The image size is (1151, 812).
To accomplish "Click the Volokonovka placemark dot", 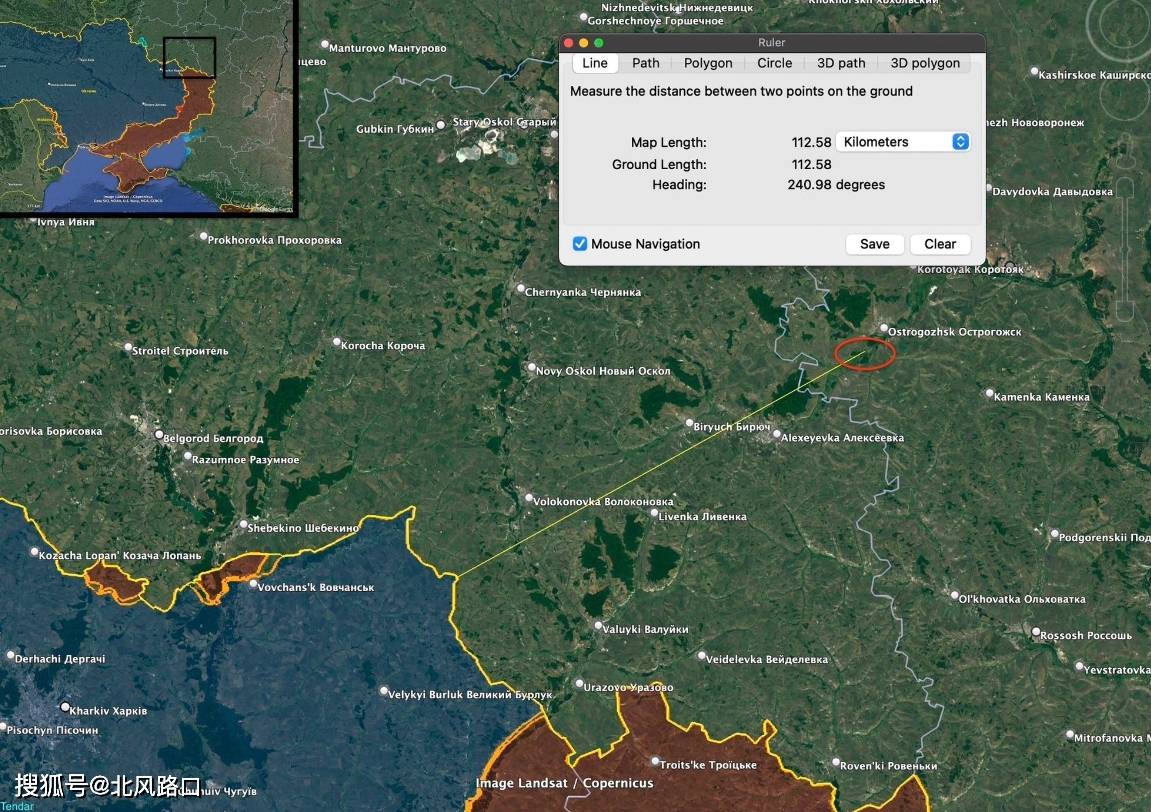I will (x=529, y=498).
